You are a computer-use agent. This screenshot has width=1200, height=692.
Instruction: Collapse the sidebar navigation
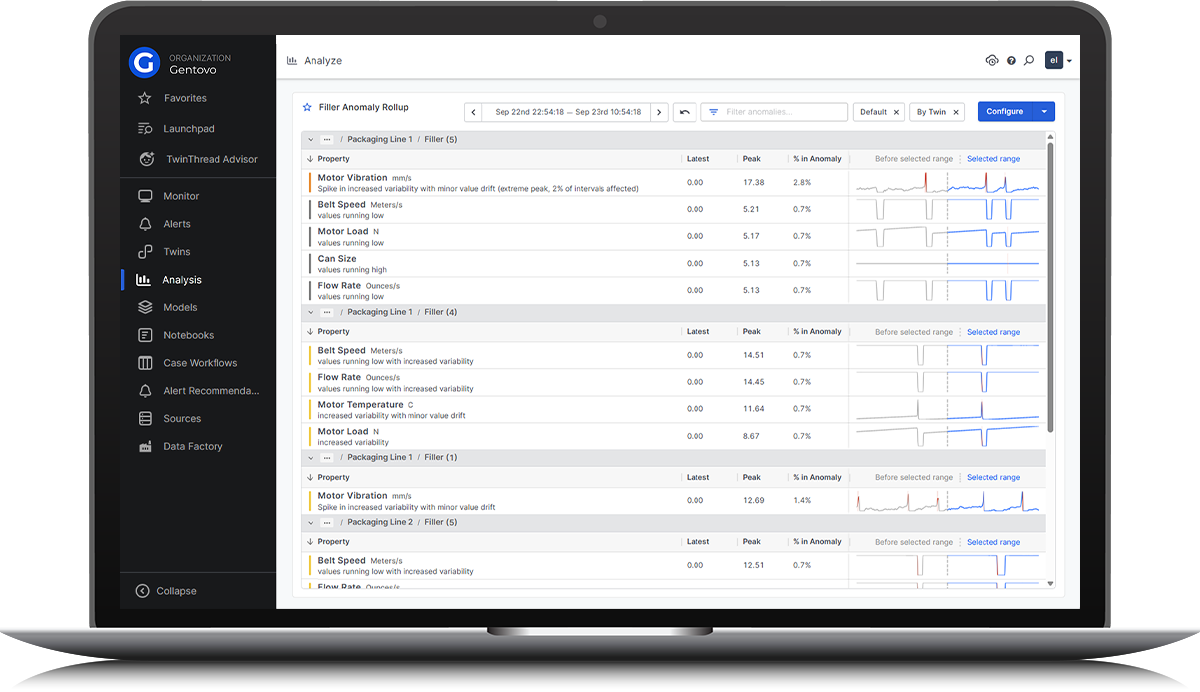coord(167,591)
